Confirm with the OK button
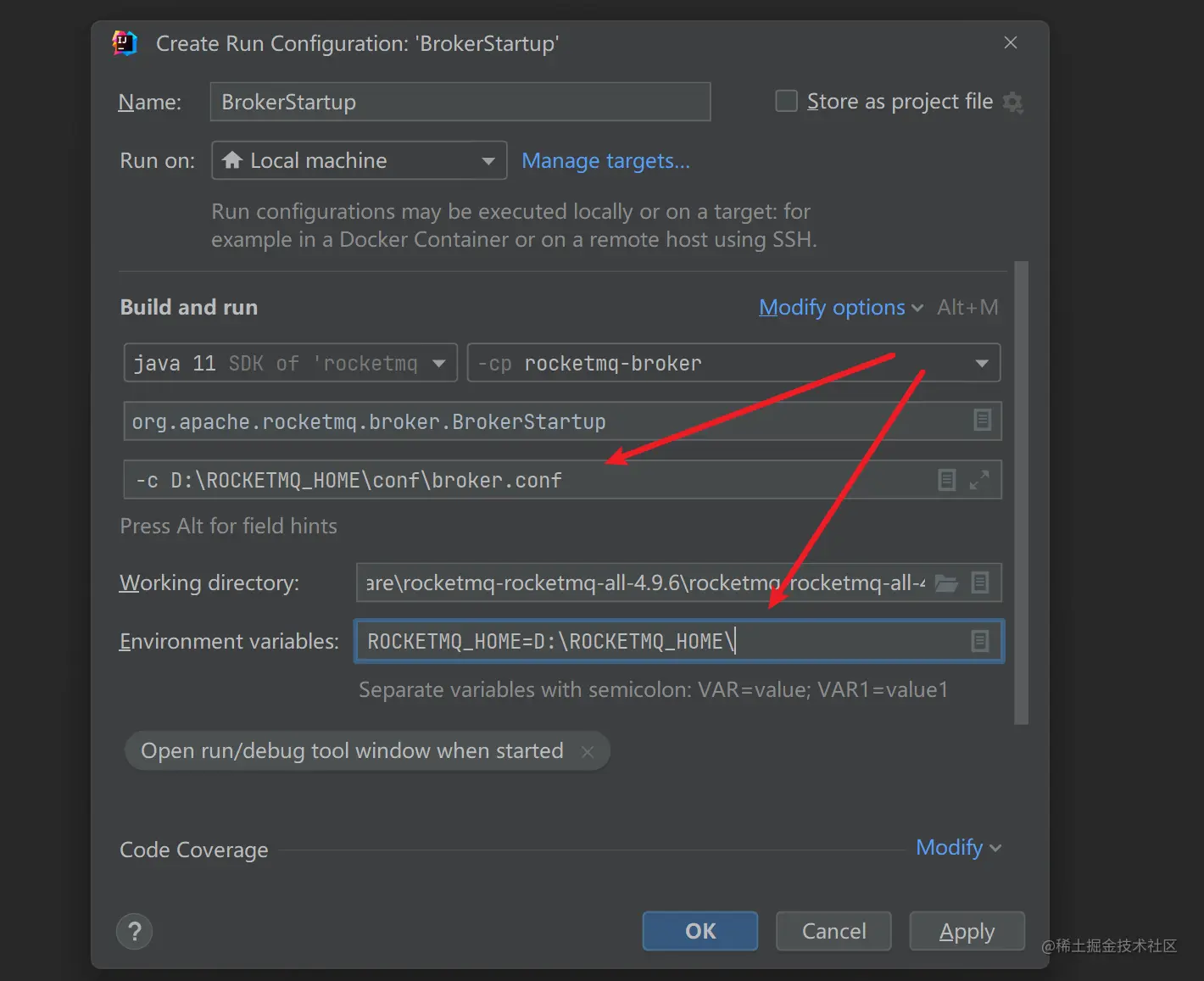Image resolution: width=1204 pixels, height=981 pixels. pyautogui.click(x=700, y=931)
